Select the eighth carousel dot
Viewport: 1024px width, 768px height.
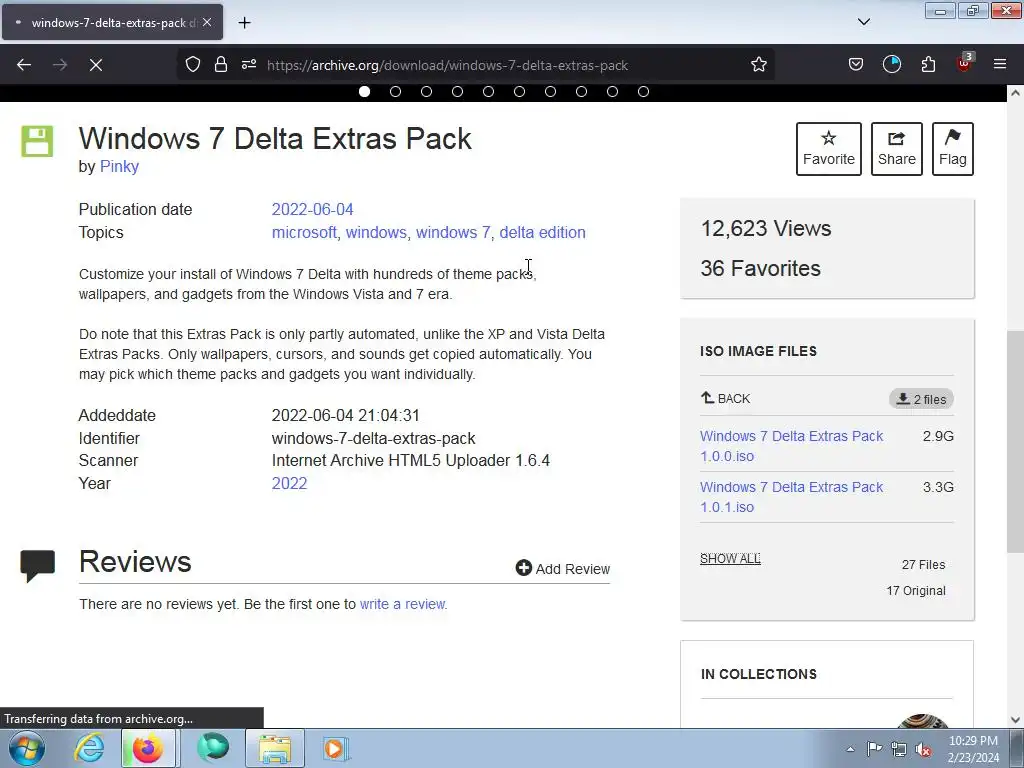581,92
